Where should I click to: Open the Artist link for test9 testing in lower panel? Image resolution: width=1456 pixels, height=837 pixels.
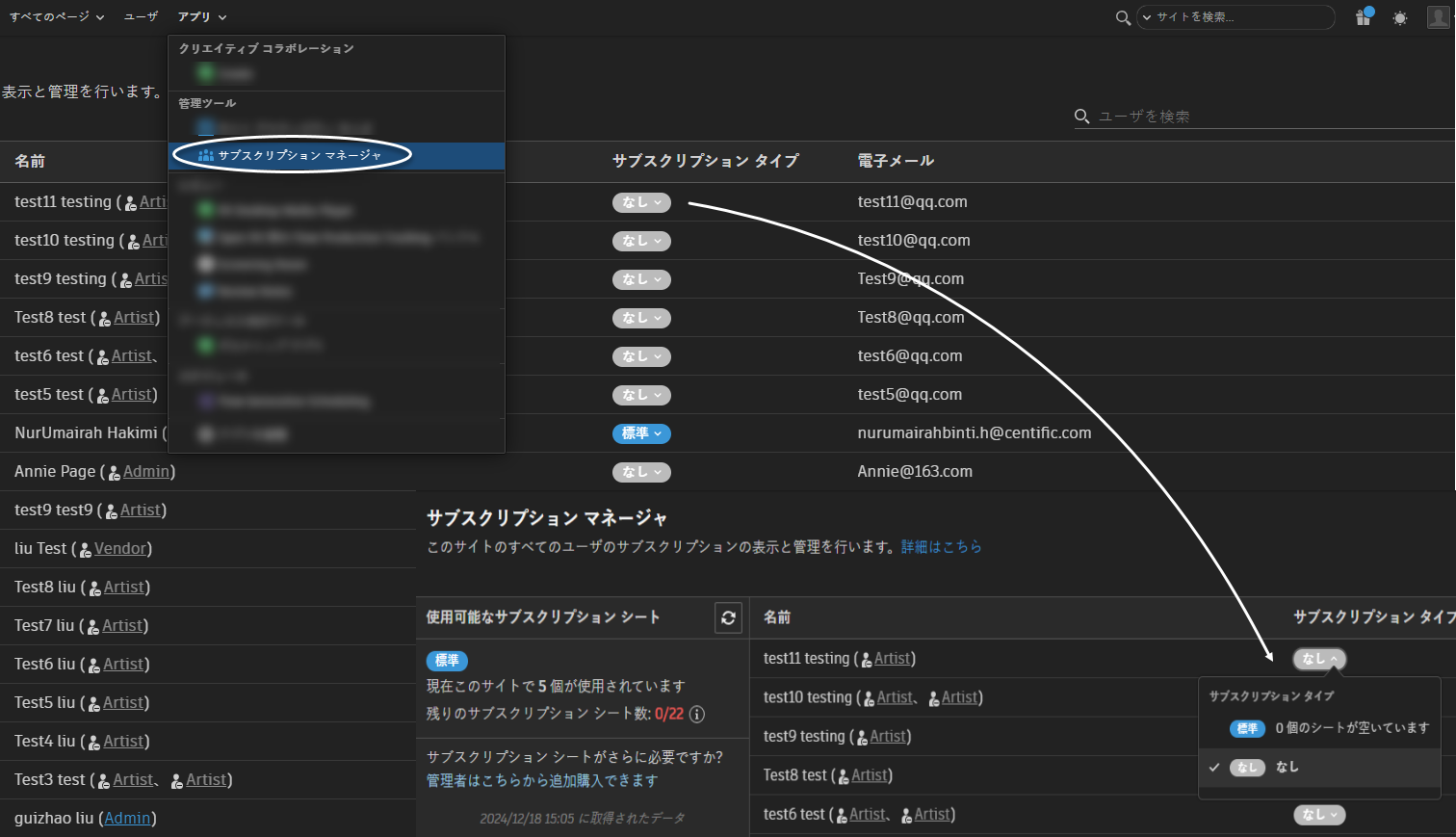888,737
